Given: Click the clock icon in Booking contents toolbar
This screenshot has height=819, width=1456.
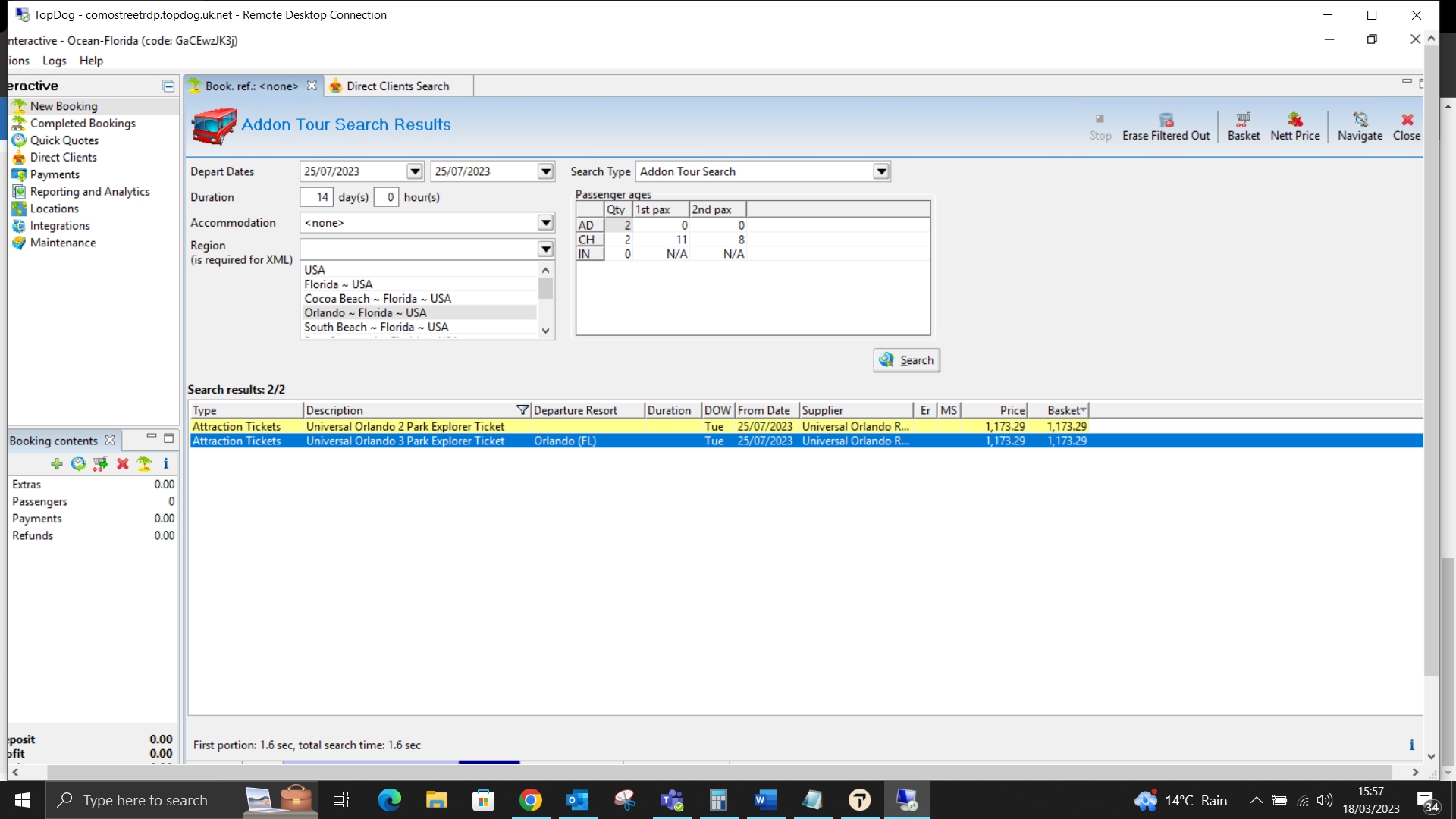Looking at the screenshot, I should 78,463.
